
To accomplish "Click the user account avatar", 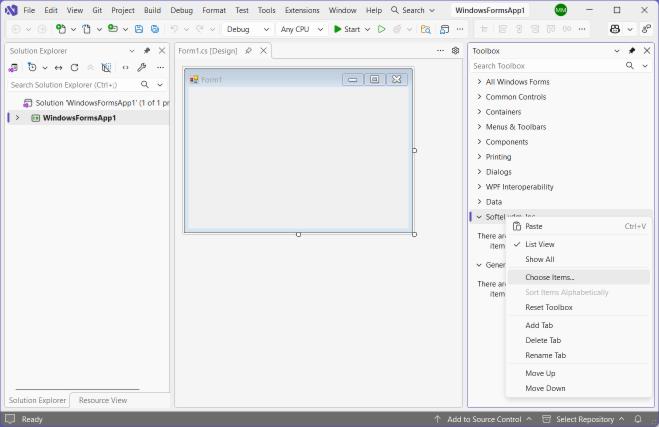I will (561, 10).
